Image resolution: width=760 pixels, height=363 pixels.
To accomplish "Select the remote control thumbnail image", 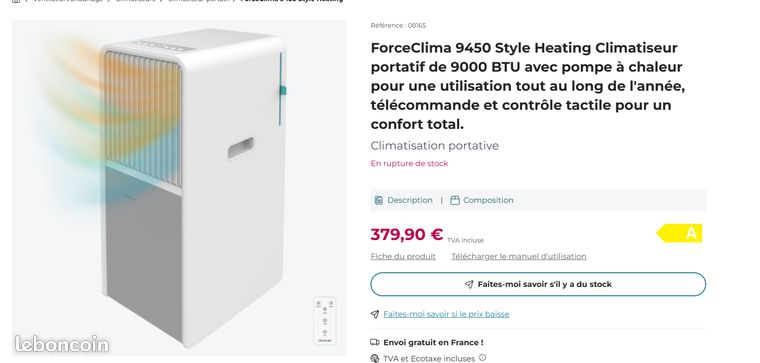I will 325,321.
